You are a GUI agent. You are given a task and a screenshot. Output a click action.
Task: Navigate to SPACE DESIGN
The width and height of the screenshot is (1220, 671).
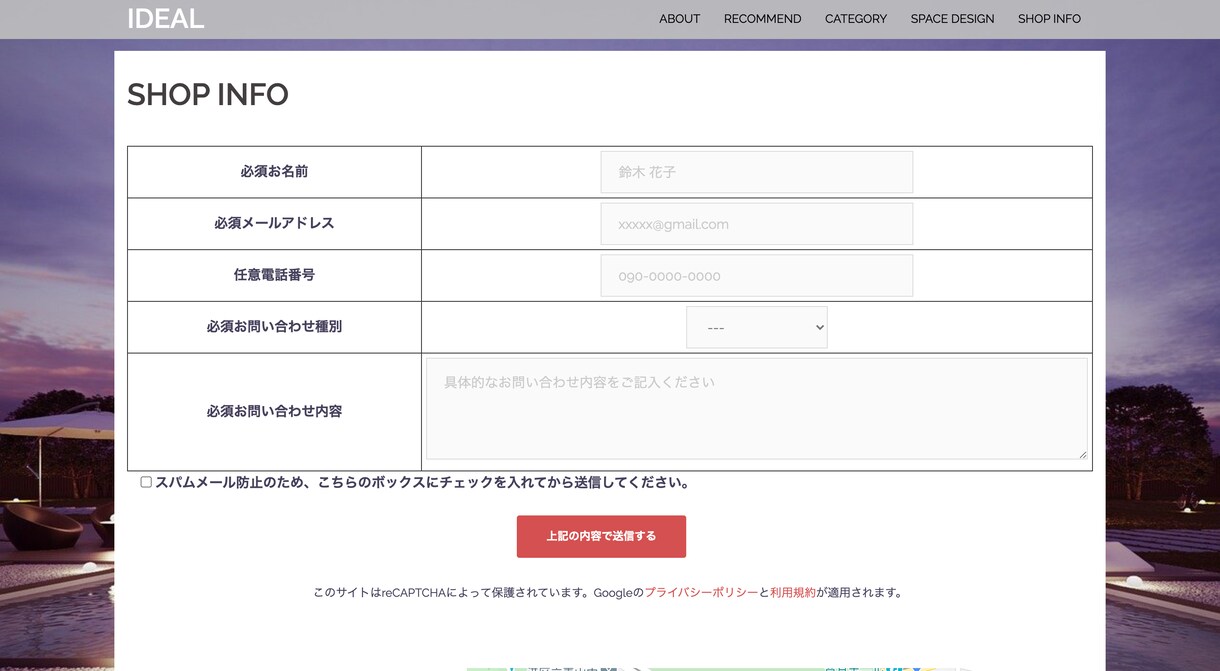click(952, 19)
